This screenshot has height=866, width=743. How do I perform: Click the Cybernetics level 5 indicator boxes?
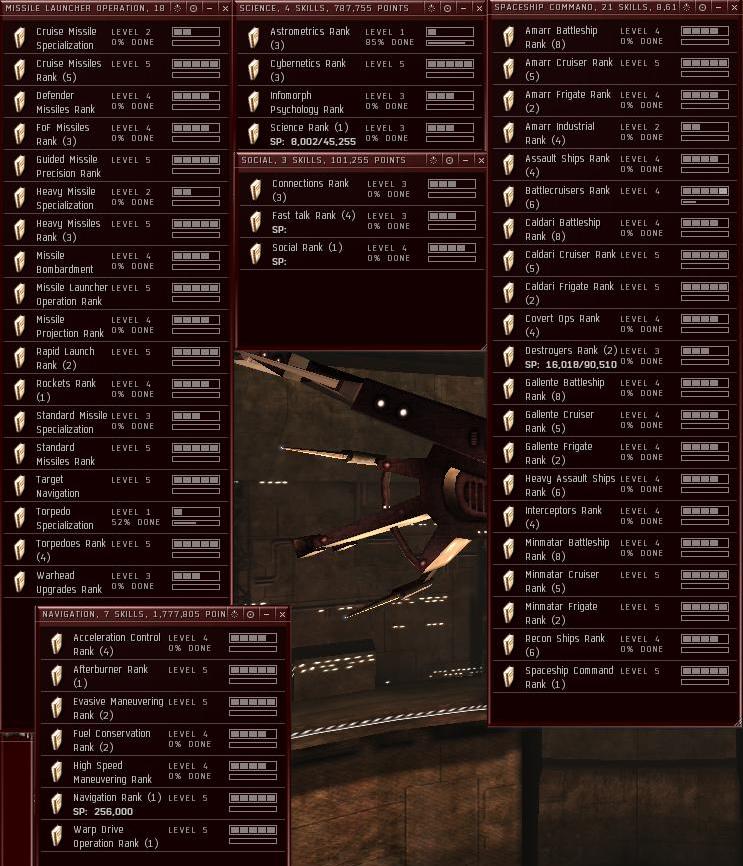click(x=450, y=64)
